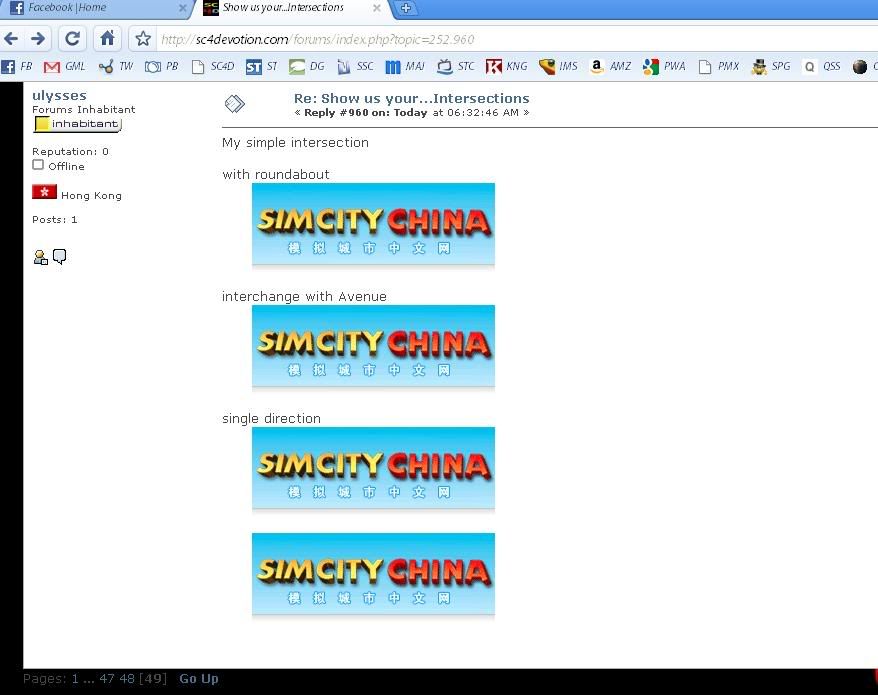Click the "Posts: 1" text

[55, 220]
